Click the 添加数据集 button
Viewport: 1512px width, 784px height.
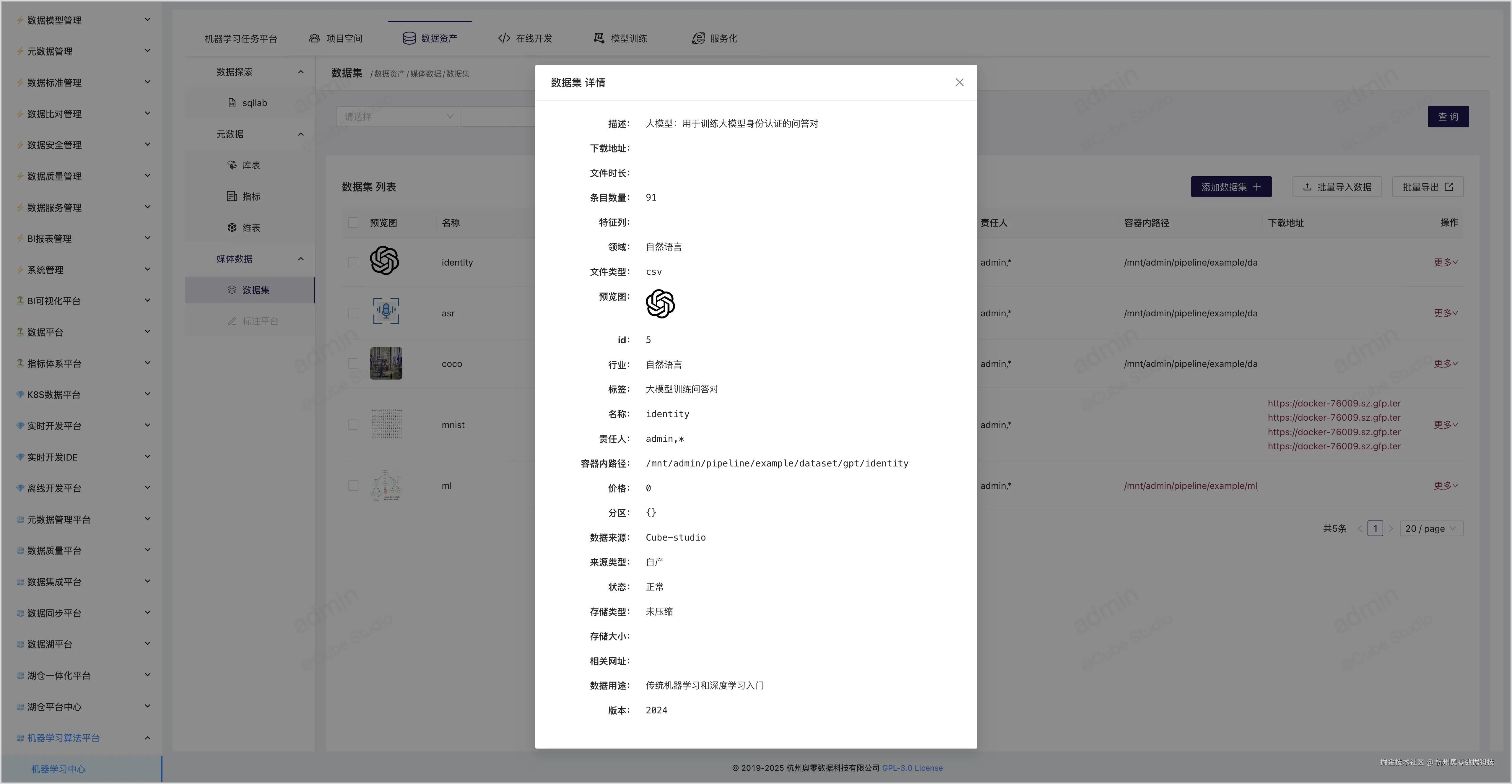tap(1231, 187)
